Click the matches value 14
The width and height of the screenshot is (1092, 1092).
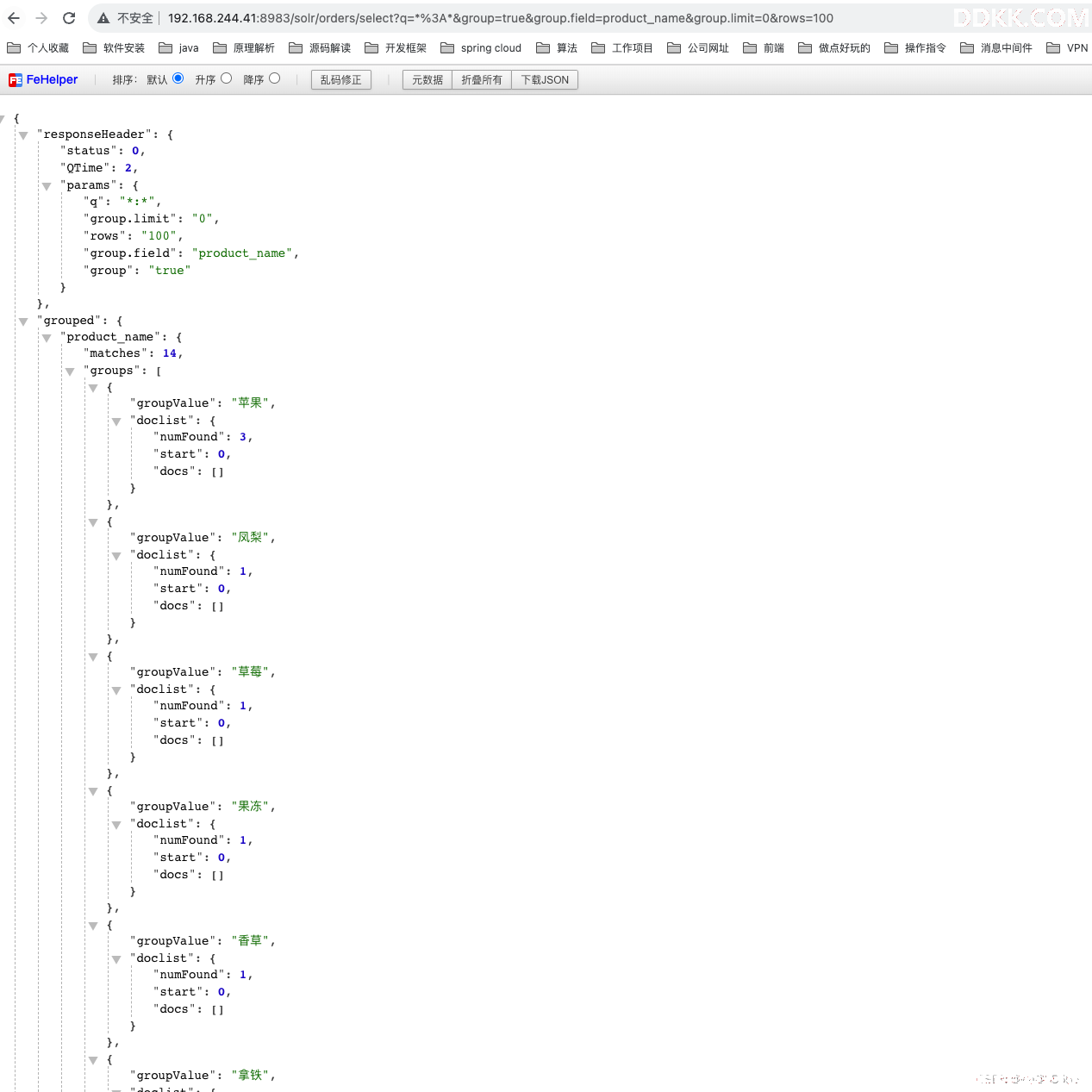click(170, 353)
